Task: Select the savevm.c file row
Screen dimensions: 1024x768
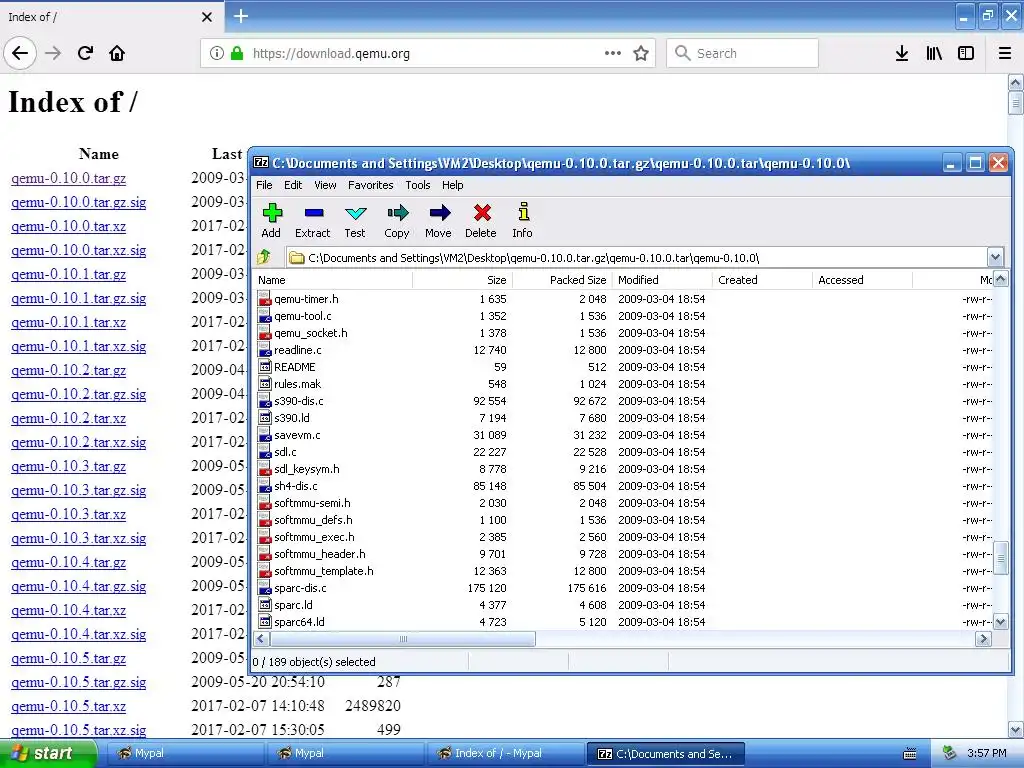Action: (624, 435)
